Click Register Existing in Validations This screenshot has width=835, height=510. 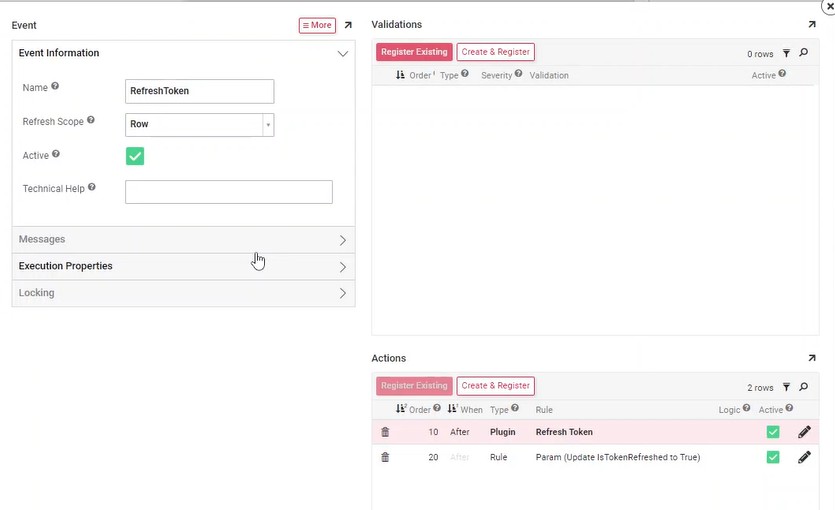(414, 52)
